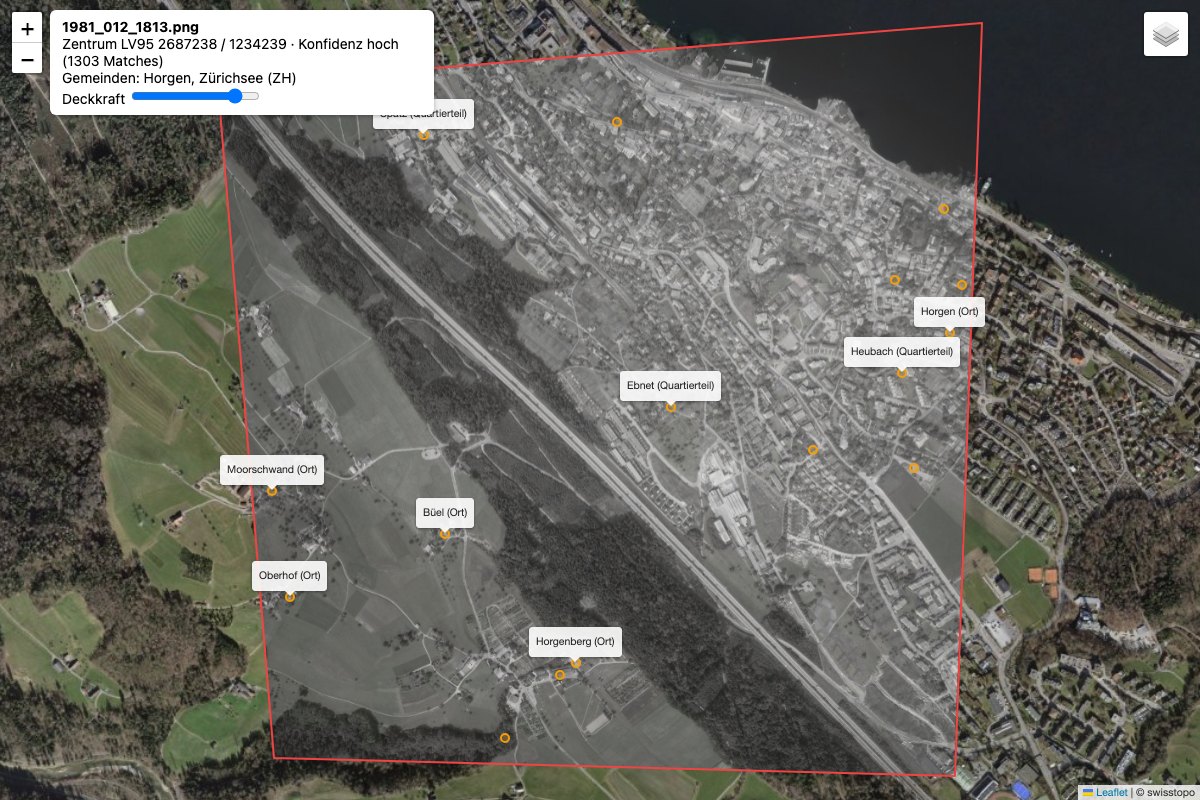This screenshot has width=1200, height=800.
Task: Click marker below Horgen (Ort) label
Action: tap(950, 333)
